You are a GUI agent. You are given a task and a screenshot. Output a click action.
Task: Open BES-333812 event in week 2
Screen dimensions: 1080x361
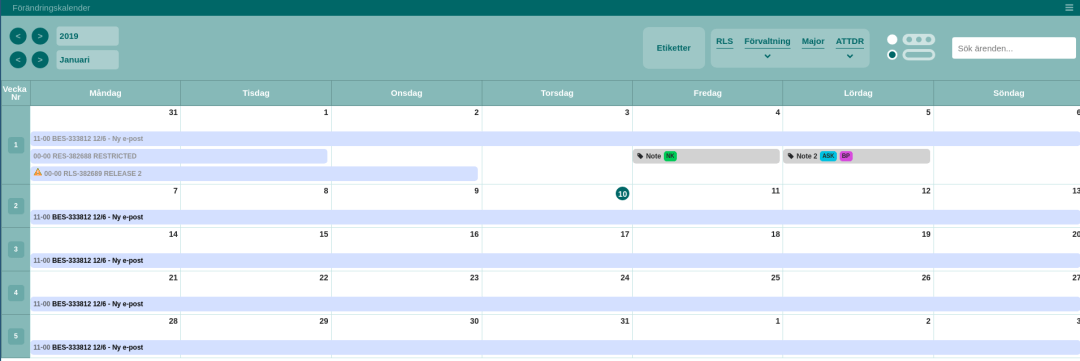(x=555, y=217)
